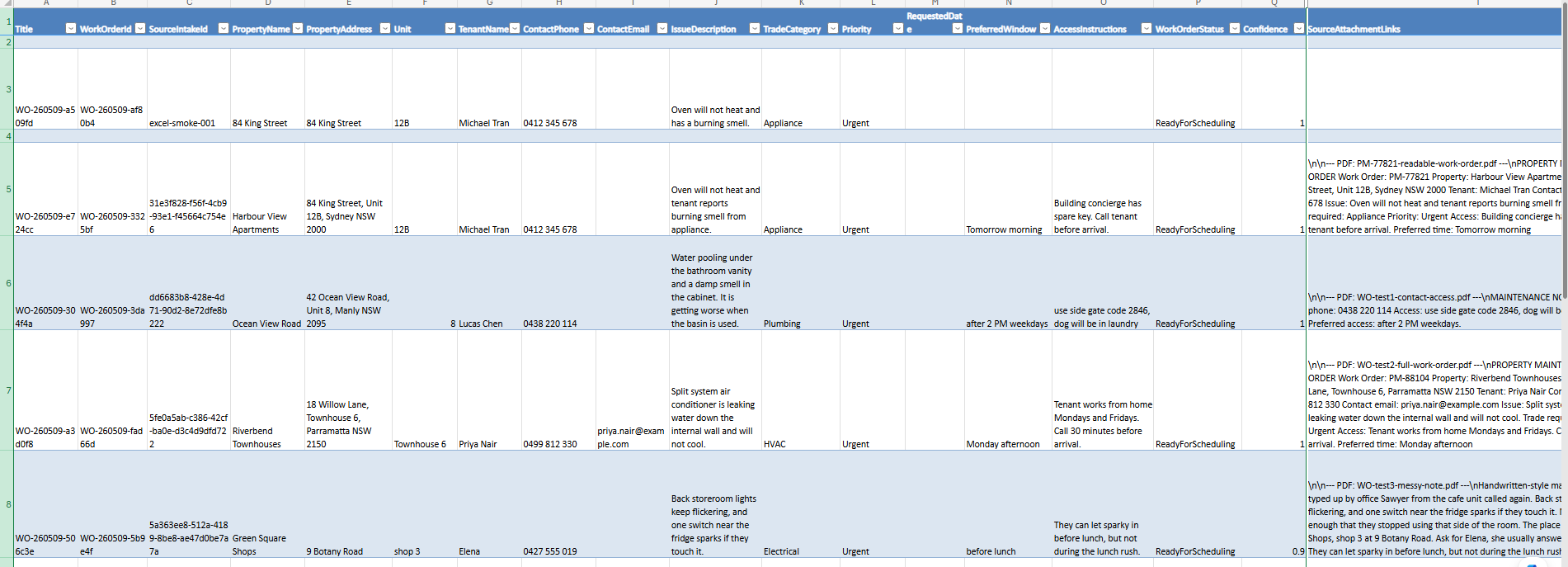Open the Unit column filter dropdown
This screenshot has width=1568, height=567.
450,28
